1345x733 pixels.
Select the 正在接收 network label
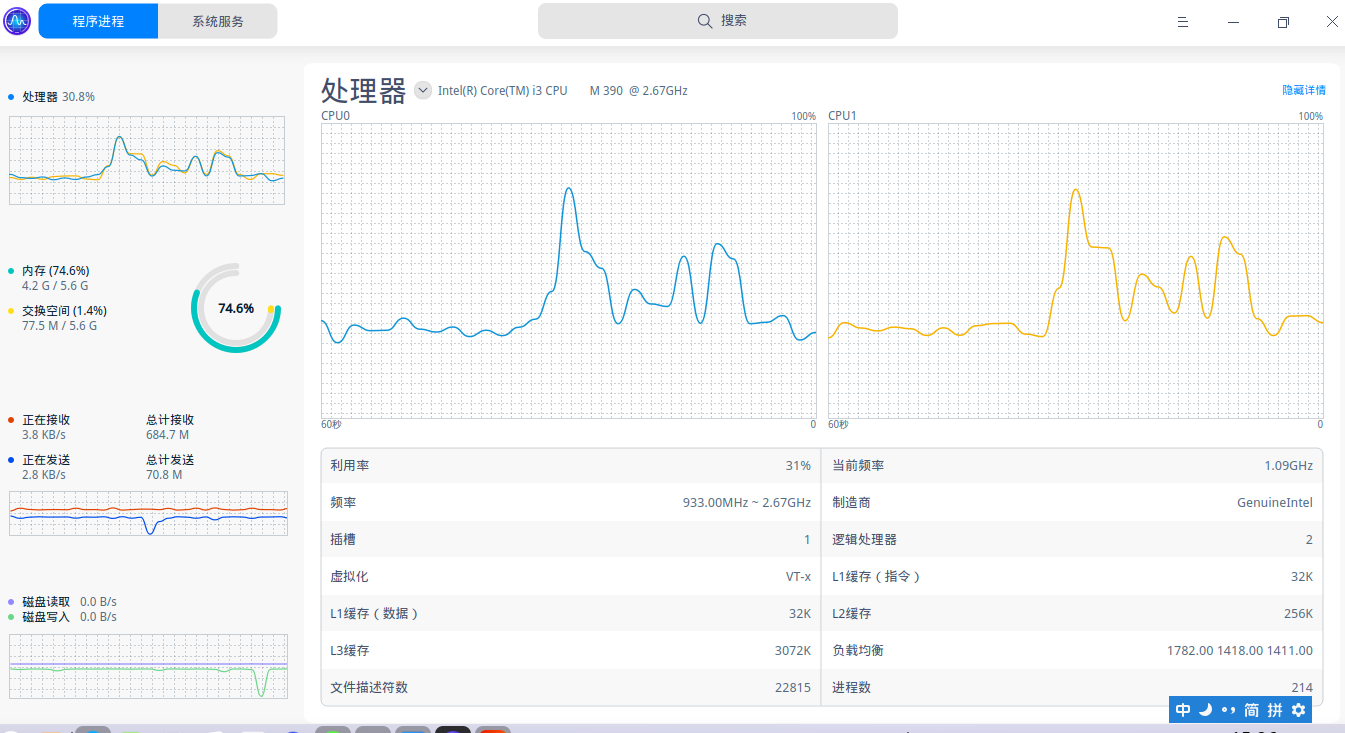tap(46, 420)
